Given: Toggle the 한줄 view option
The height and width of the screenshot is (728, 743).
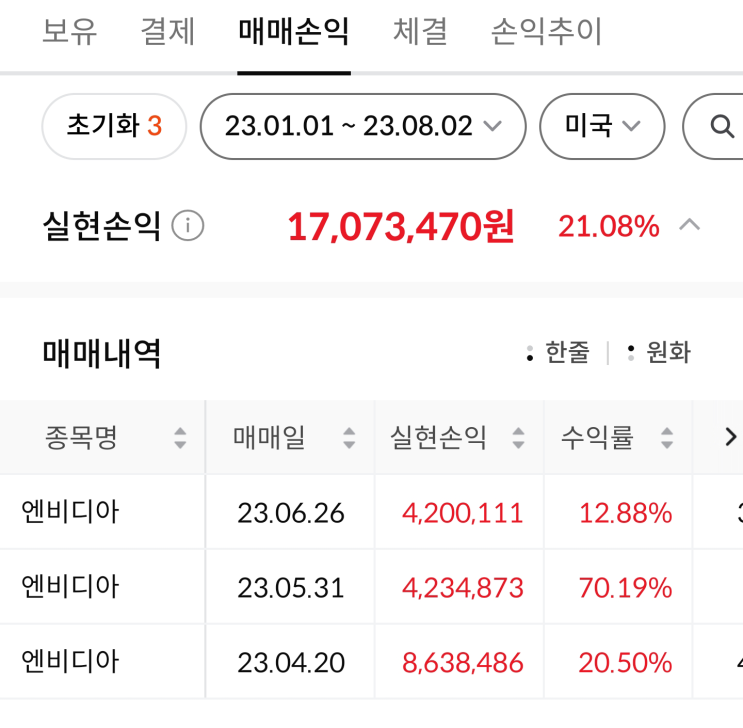Looking at the screenshot, I should [559, 352].
